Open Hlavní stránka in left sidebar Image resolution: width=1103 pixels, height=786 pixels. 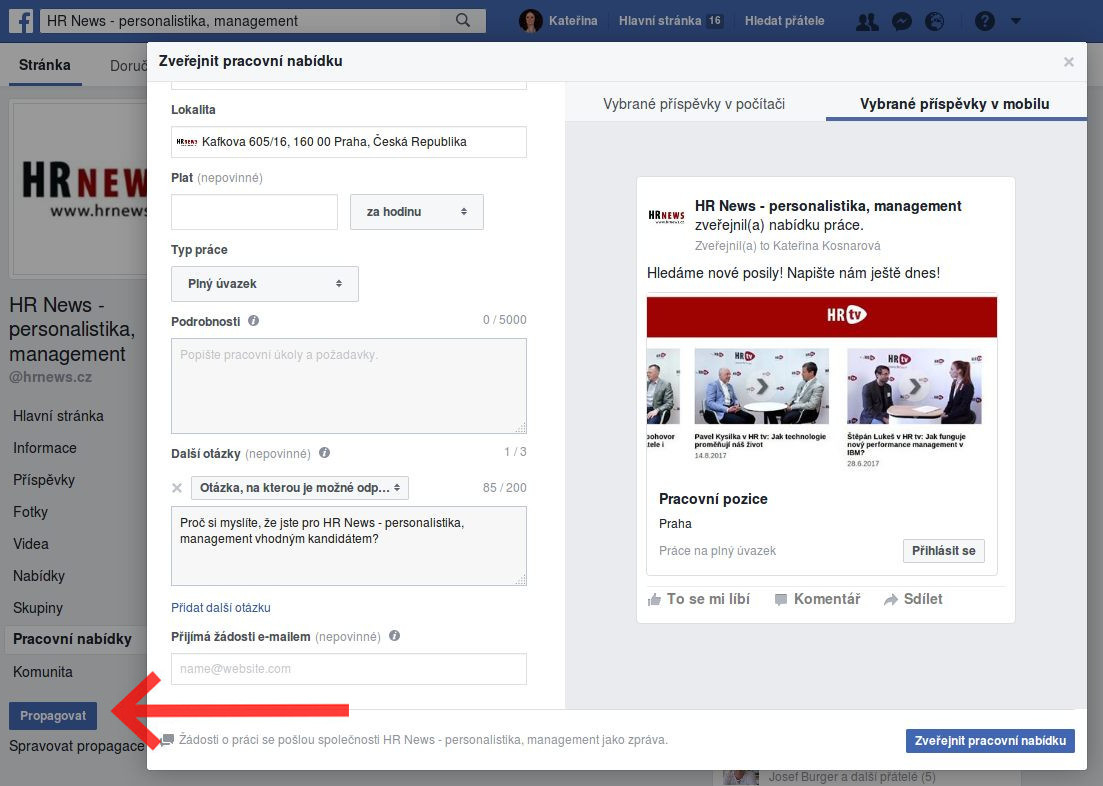(x=58, y=416)
